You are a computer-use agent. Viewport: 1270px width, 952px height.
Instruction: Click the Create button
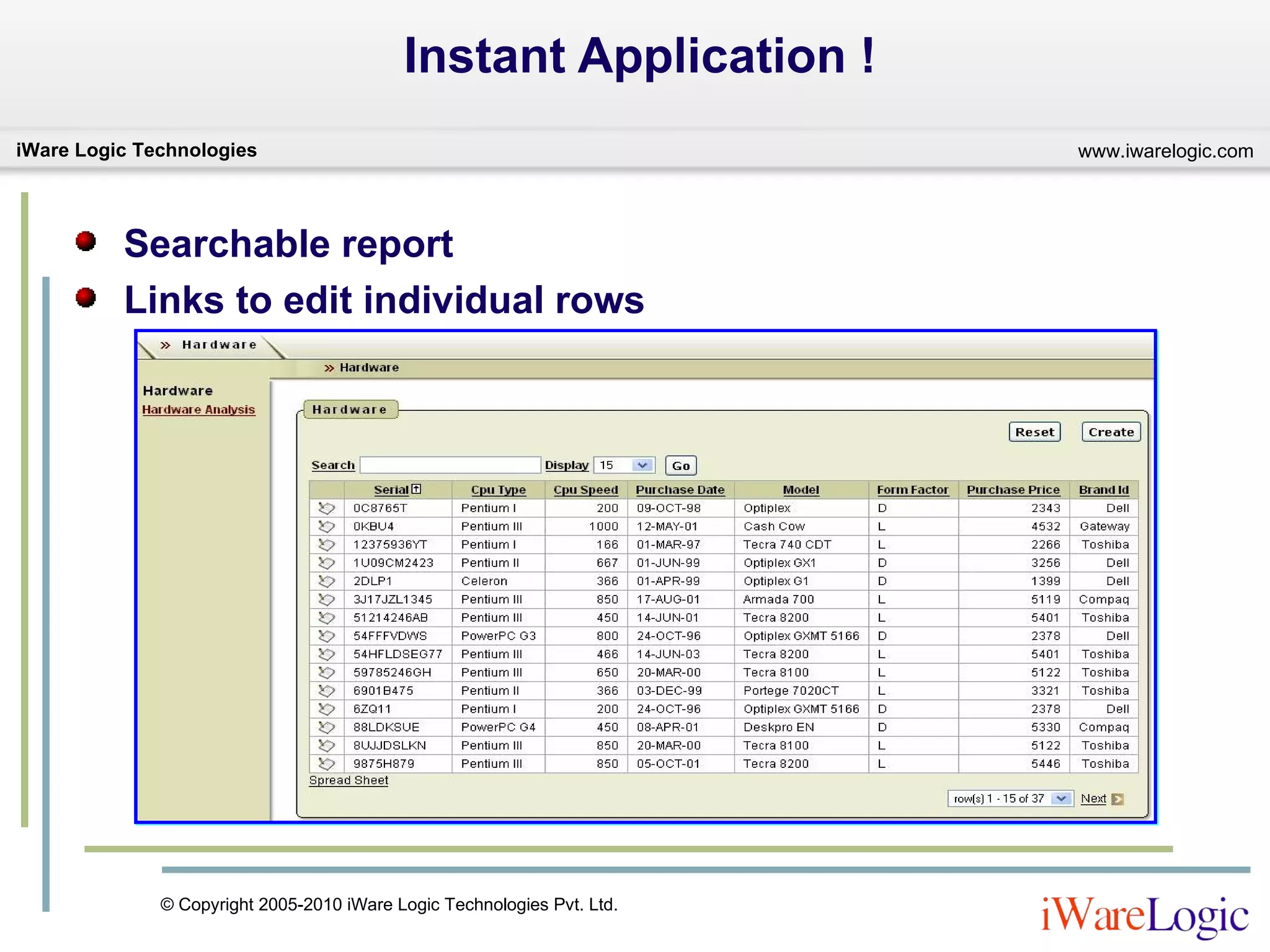(1111, 432)
